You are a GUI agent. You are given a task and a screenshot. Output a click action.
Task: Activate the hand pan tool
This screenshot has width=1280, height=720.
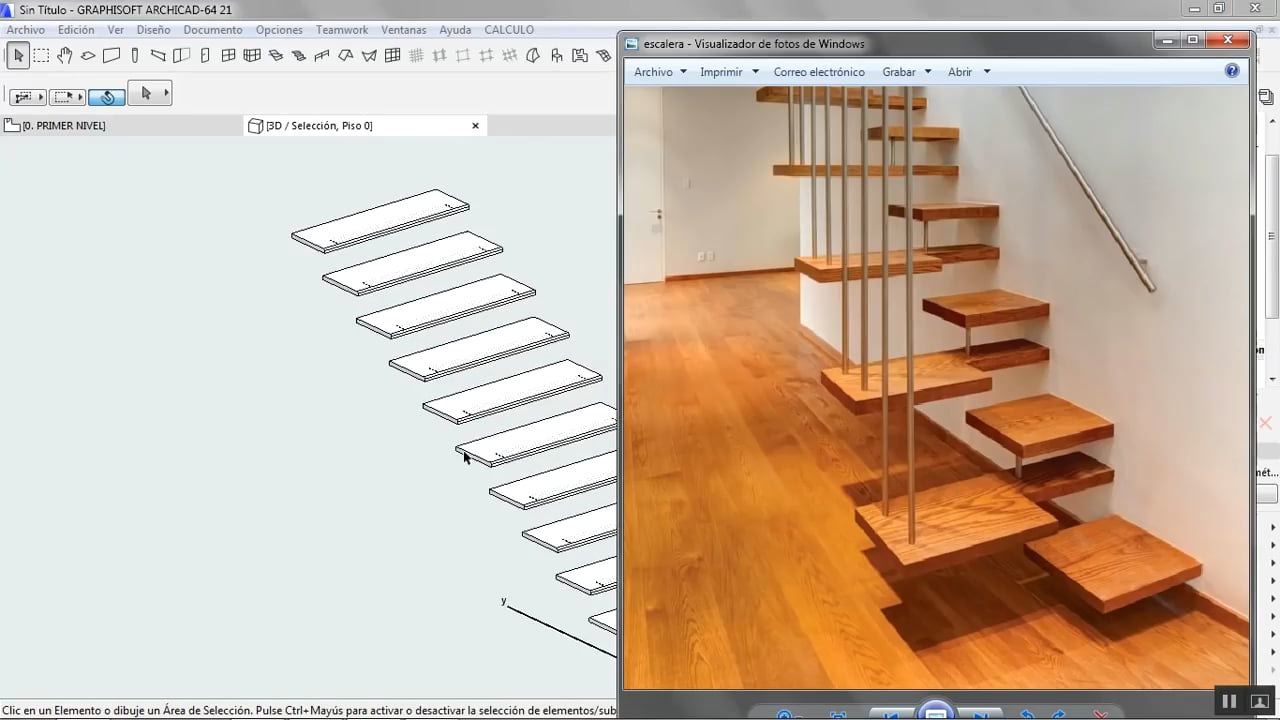pyautogui.click(x=65, y=56)
